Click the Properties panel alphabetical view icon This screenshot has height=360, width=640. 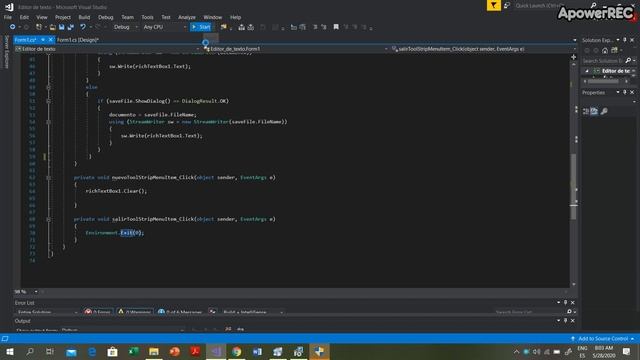coord(594,111)
